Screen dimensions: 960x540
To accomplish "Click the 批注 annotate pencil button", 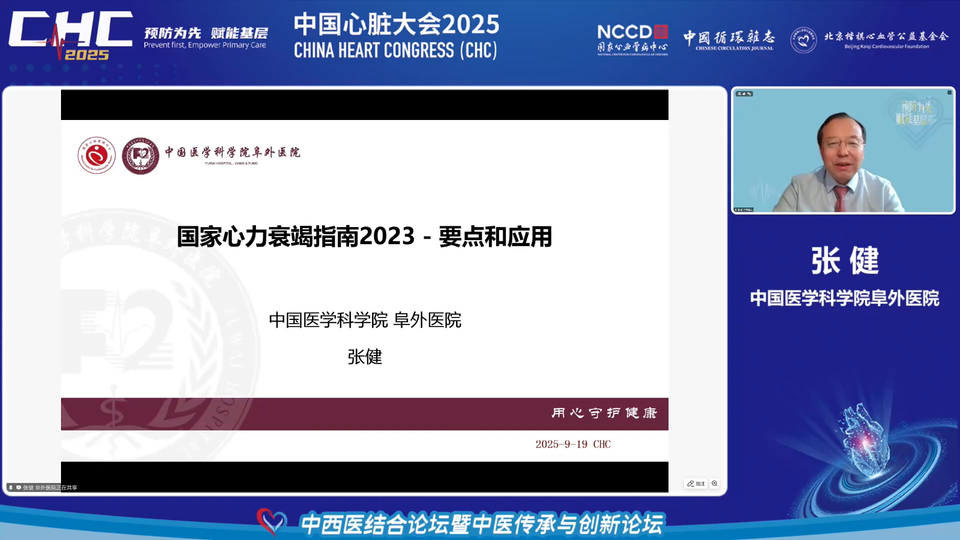I will [696, 484].
